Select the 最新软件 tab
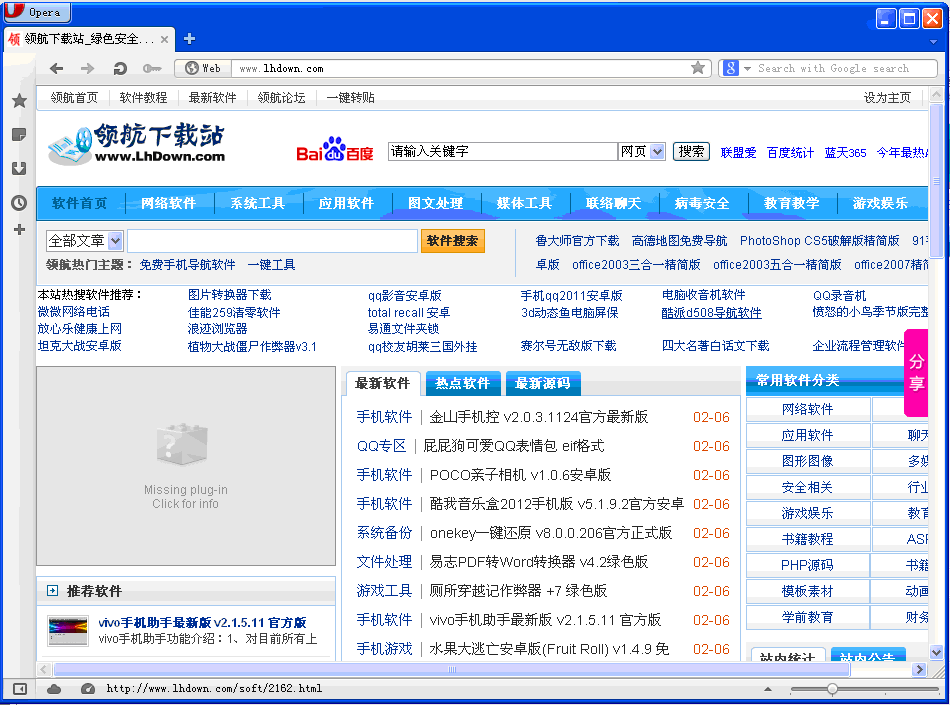Screen dimensions: 950x705 coord(382,383)
